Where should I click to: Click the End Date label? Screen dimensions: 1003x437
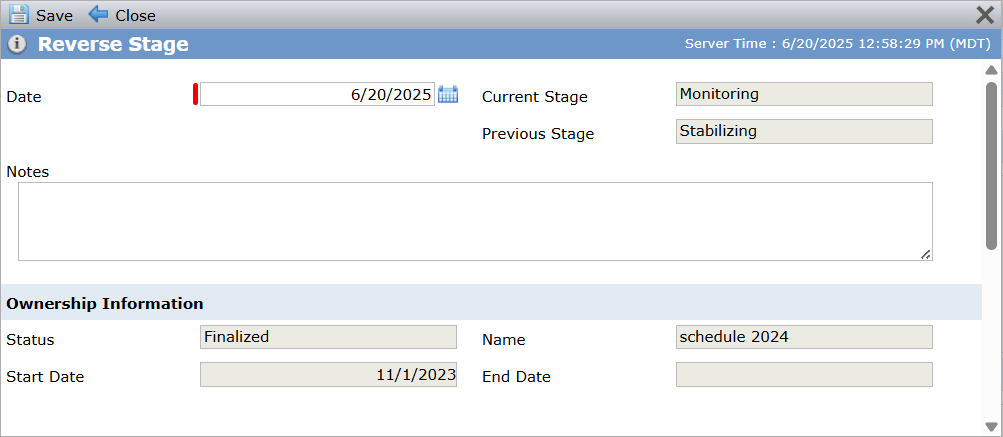[x=516, y=377]
